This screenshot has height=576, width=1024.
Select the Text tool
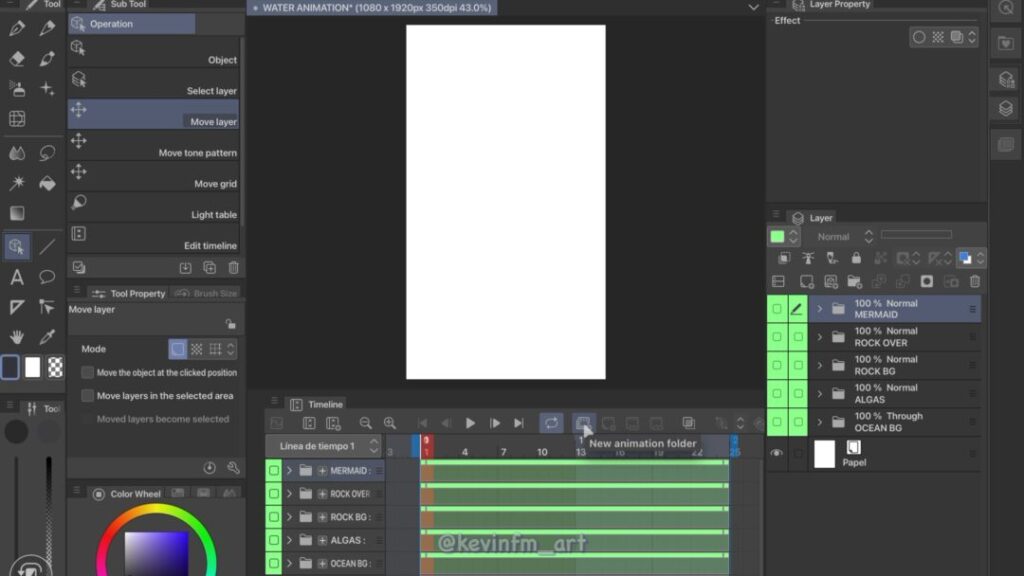pos(17,277)
